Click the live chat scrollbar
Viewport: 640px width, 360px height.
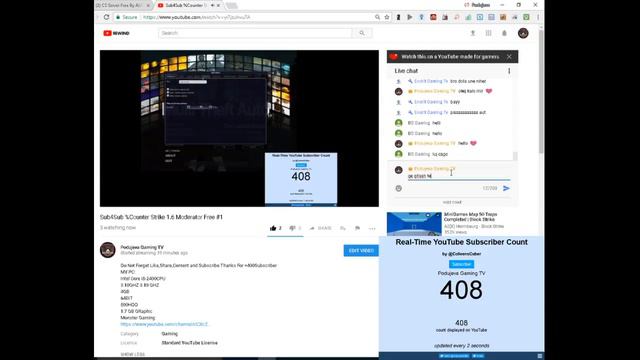point(515,156)
